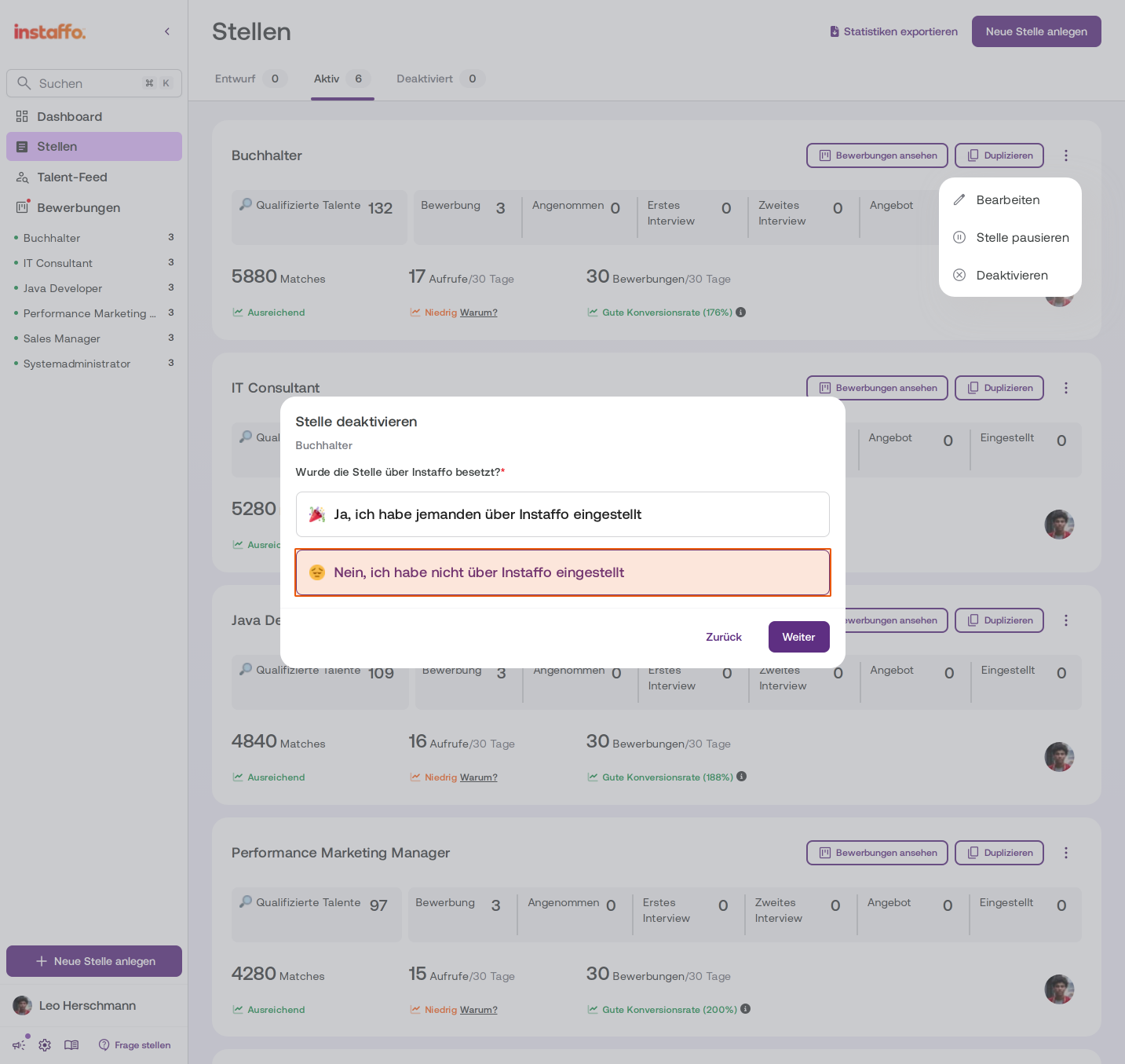Open Talent-Feed in the sidebar
The height and width of the screenshot is (1064, 1125).
[x=94, y=177]
